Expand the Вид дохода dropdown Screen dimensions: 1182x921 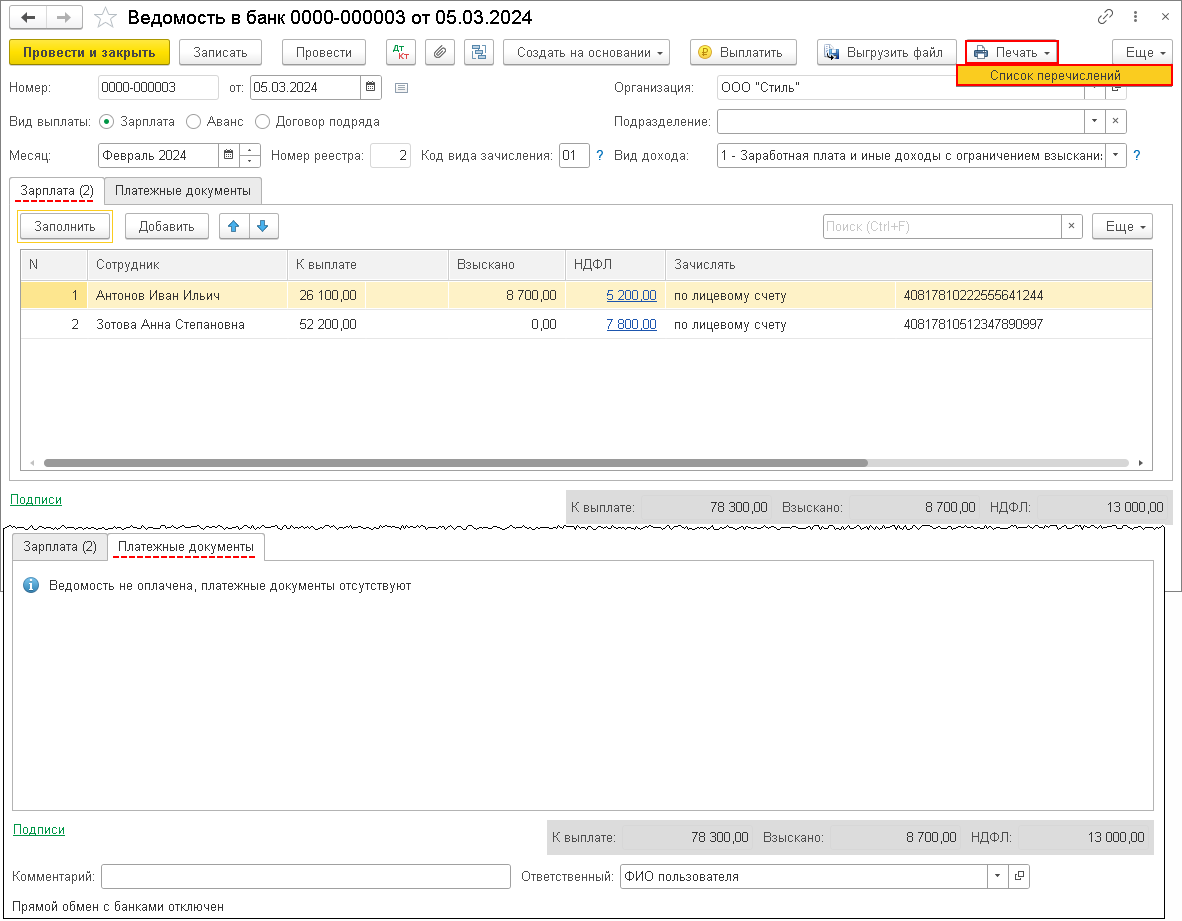1116,155
